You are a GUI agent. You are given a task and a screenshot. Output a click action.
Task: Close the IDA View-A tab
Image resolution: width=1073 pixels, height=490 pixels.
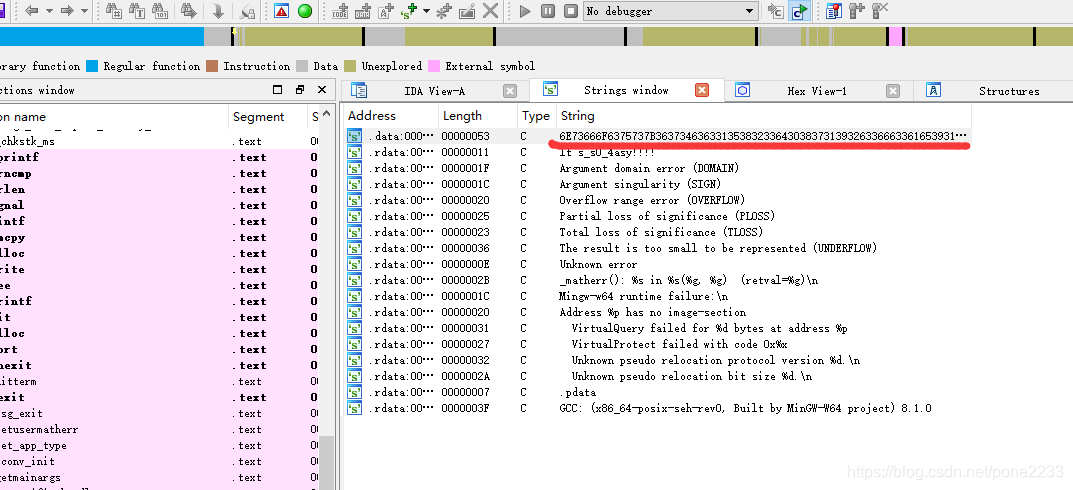point(510,91)
